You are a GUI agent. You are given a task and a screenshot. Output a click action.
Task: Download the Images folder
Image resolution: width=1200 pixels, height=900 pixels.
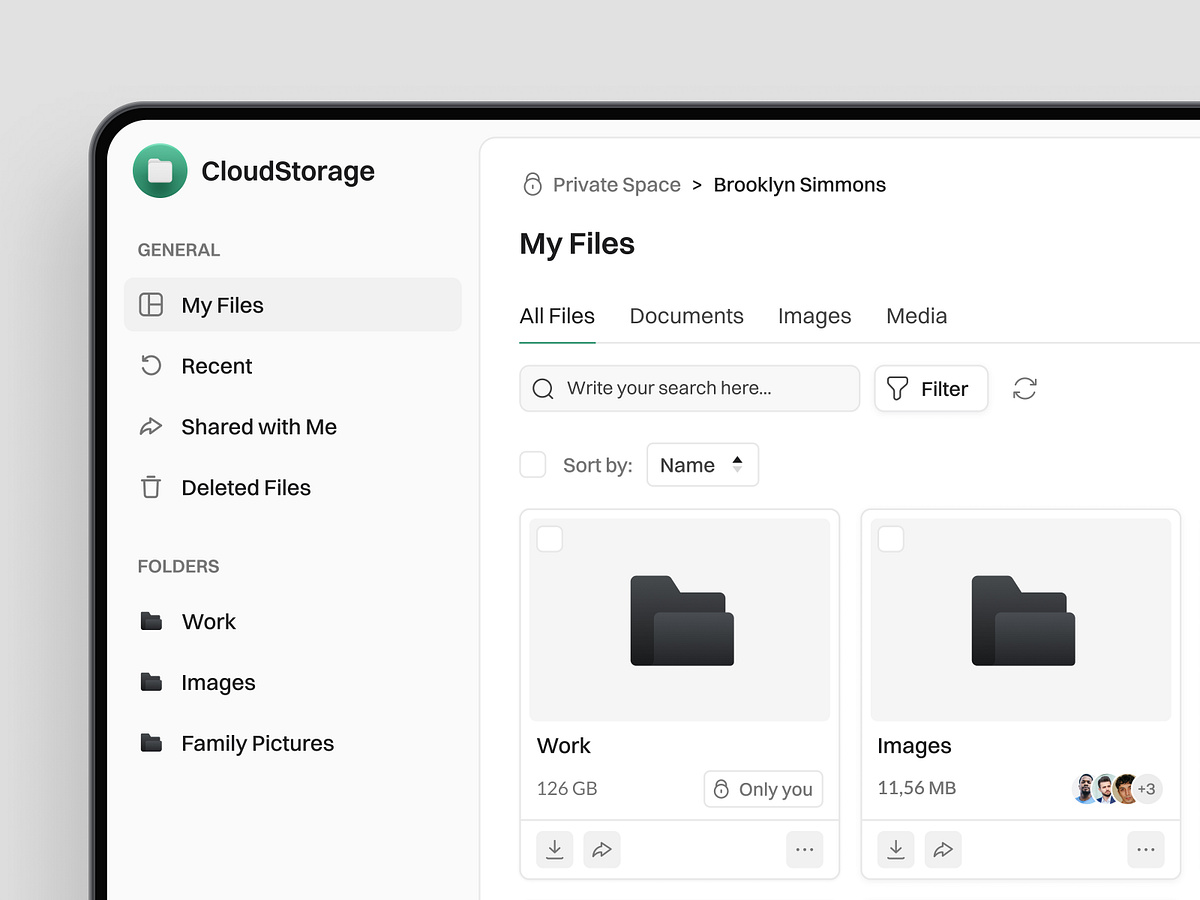pos(896,850)
